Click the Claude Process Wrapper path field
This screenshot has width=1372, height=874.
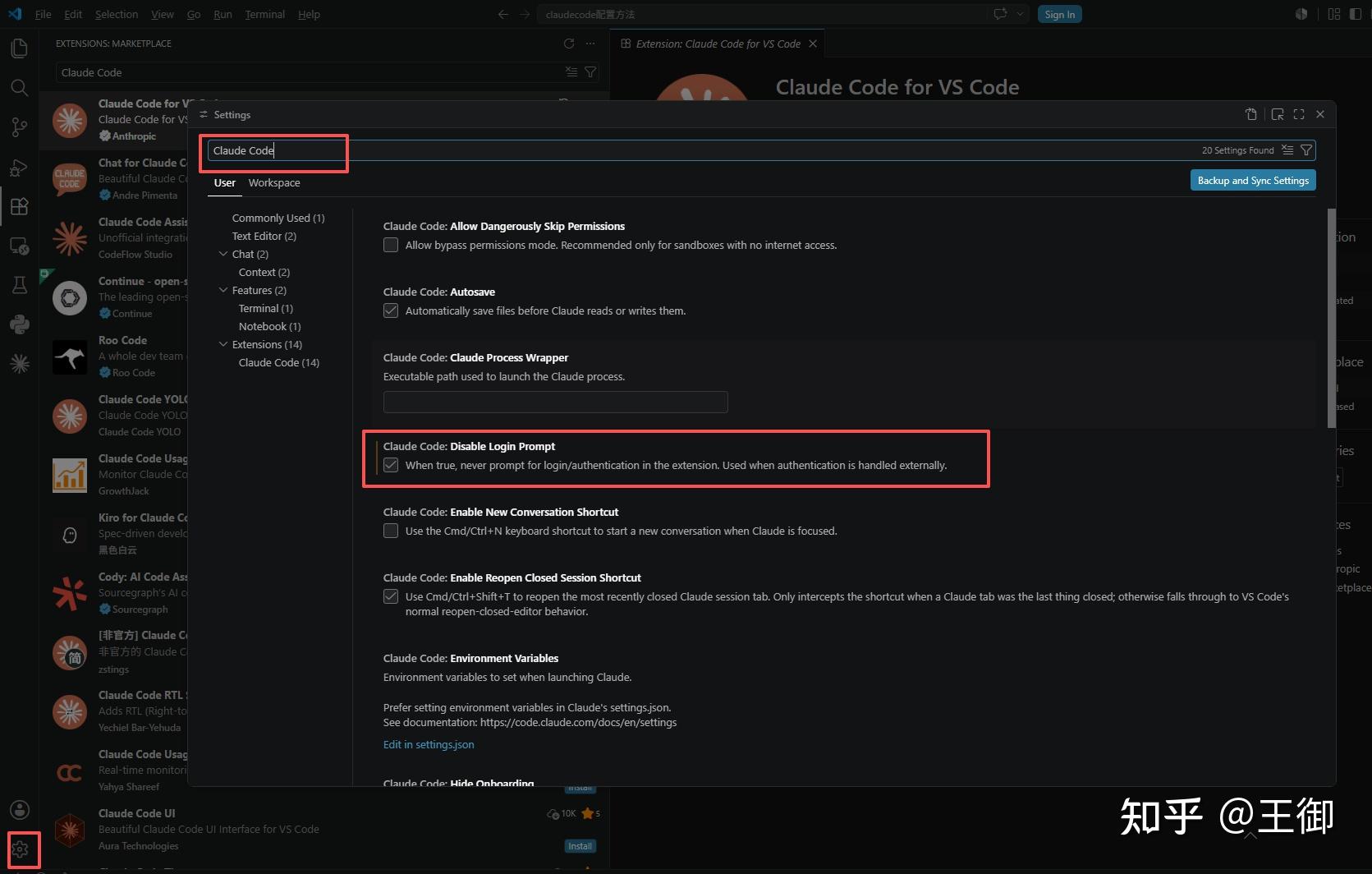click(x=556, y=402)
